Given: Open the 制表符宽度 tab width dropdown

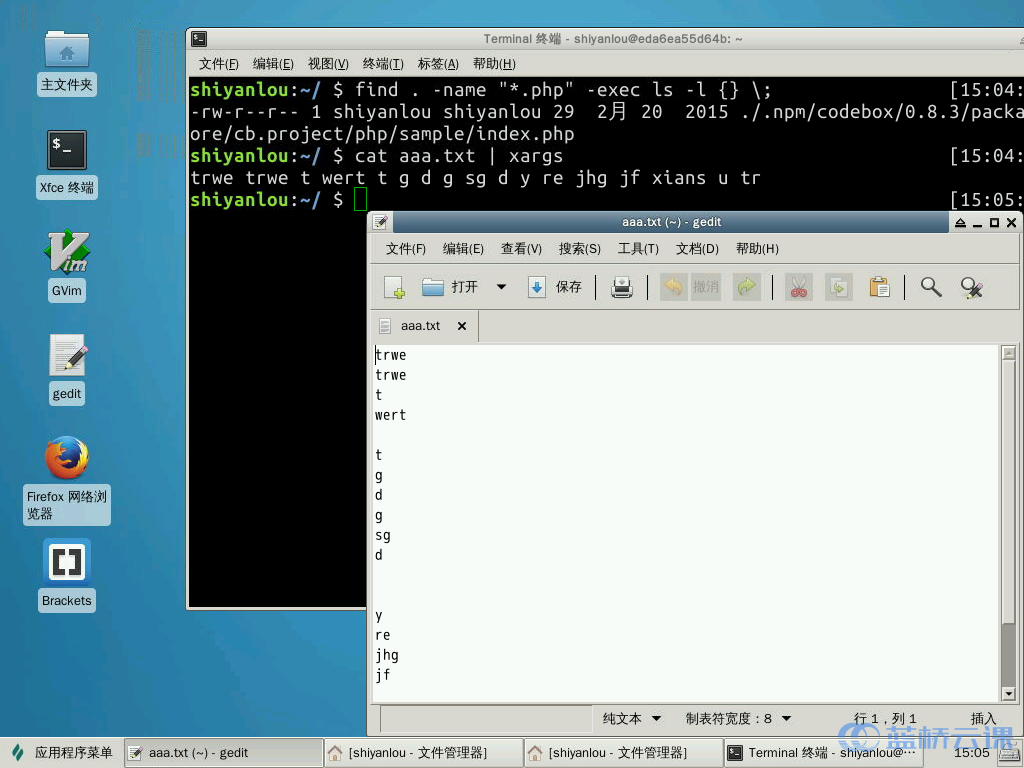Looking at the screenshot, I should (x=738, y=719).
